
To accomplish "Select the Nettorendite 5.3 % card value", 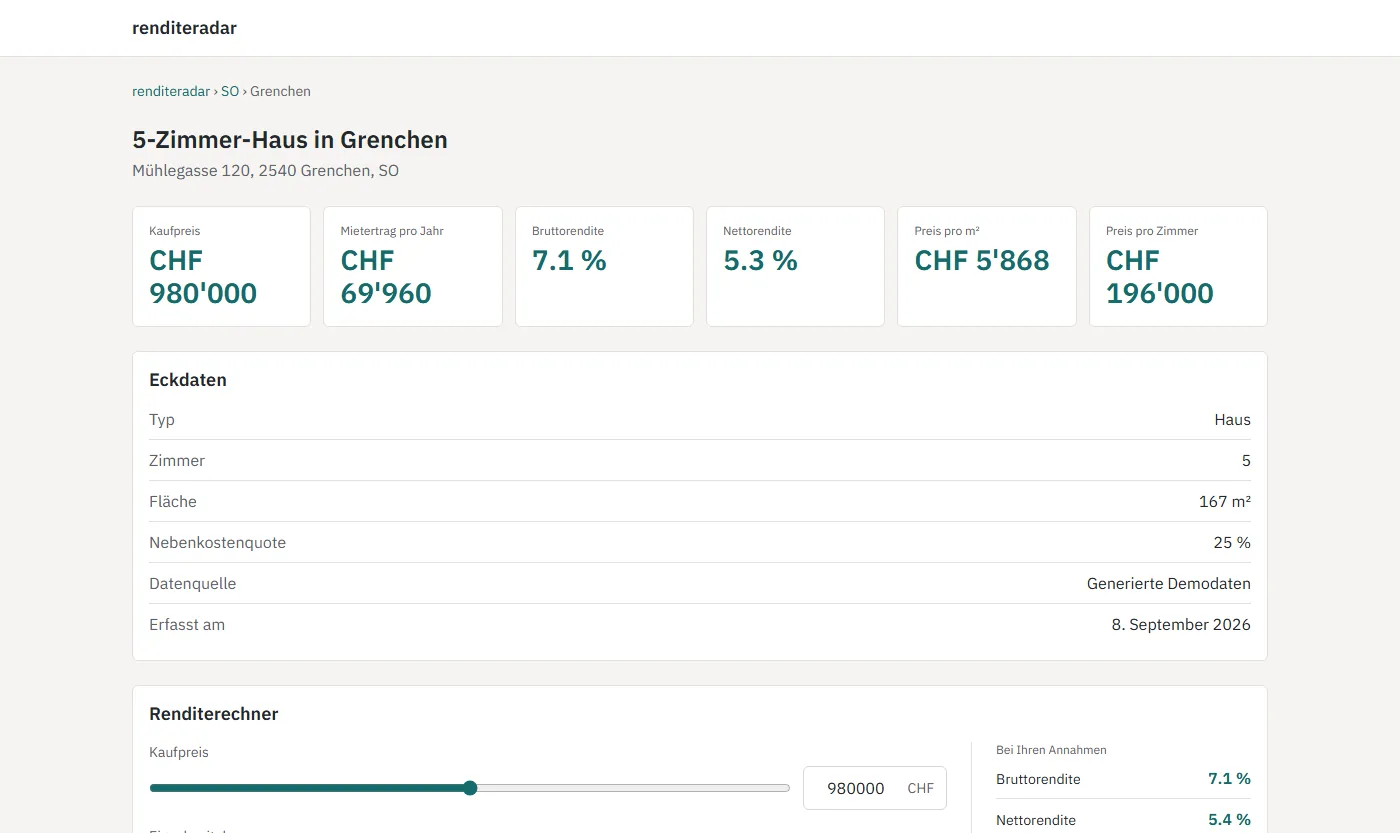I will pyautogui.click(x=760, y=261).
